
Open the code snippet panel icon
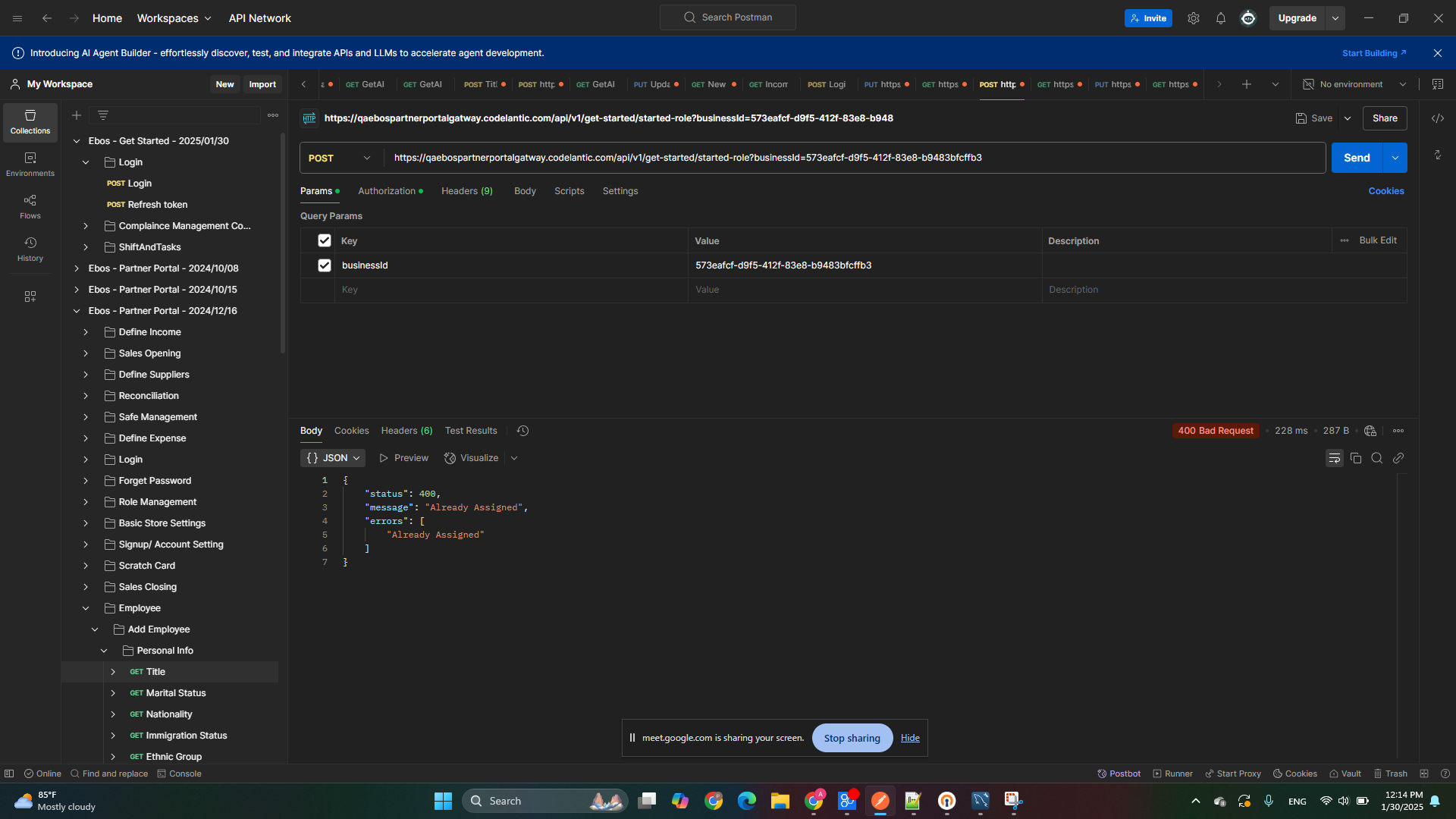coord(1438,118)
